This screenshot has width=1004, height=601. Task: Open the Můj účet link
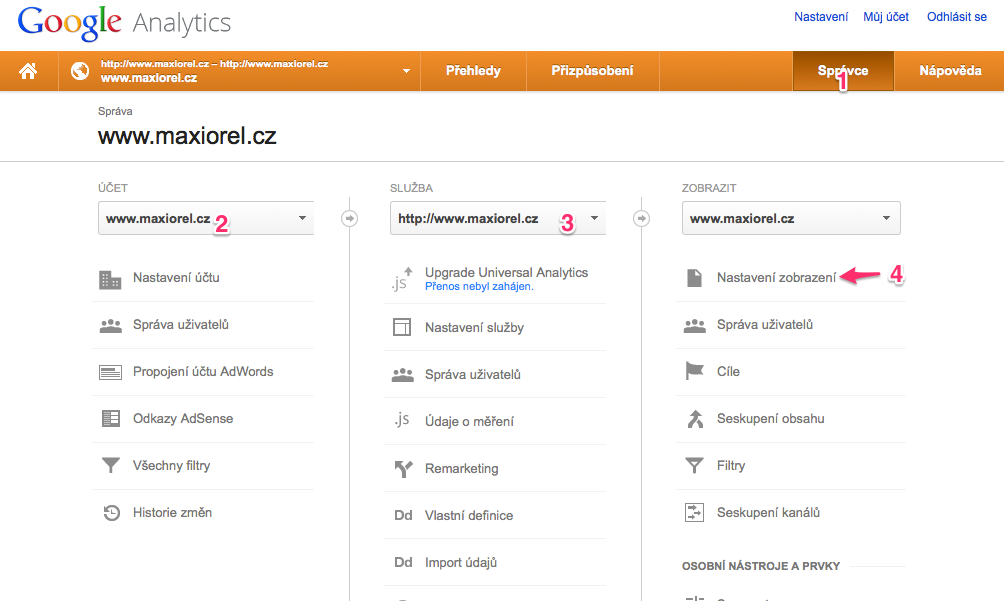pos(886,17)
